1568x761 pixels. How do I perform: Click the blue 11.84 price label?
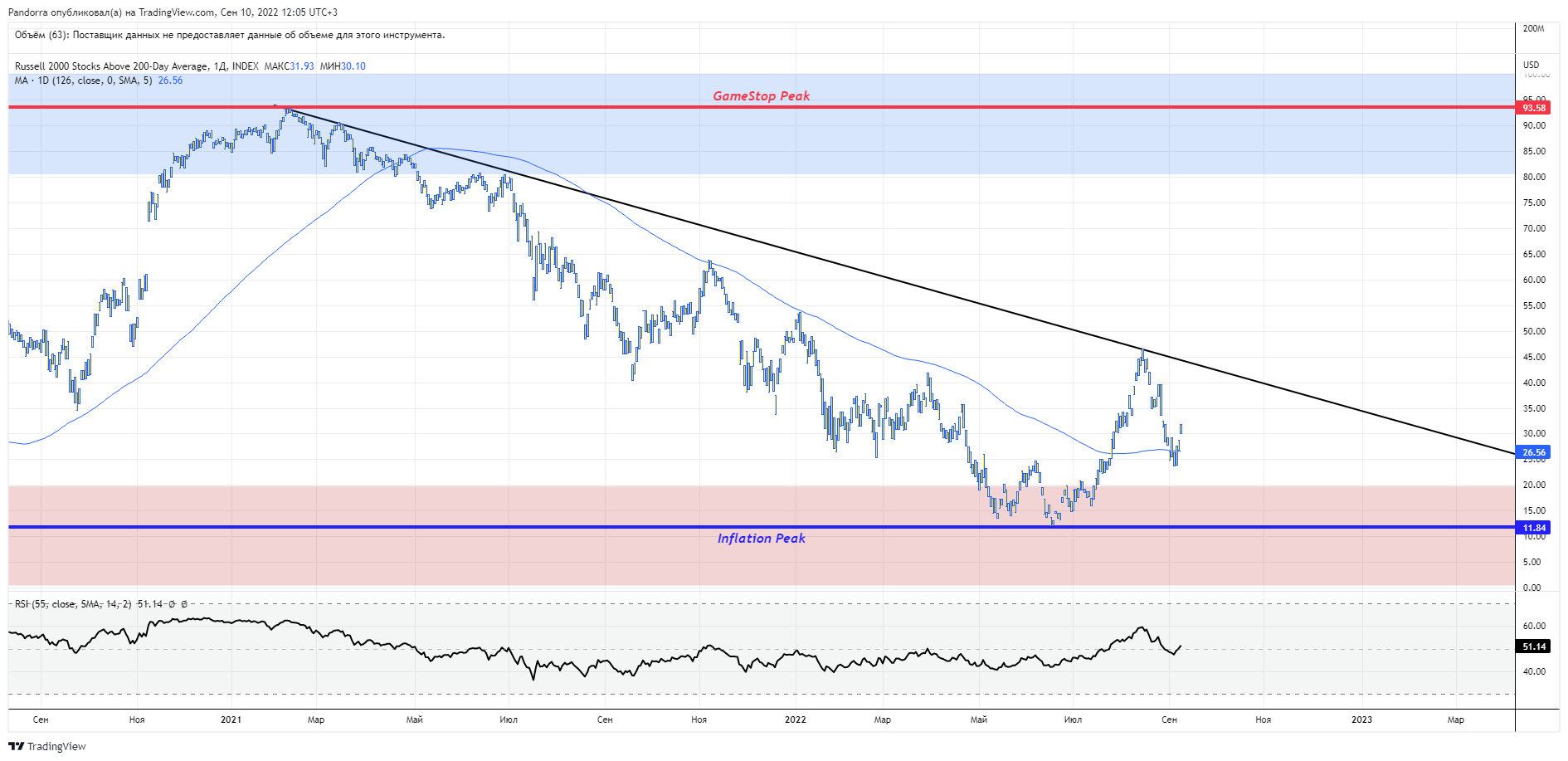(x=1533, y=528)
